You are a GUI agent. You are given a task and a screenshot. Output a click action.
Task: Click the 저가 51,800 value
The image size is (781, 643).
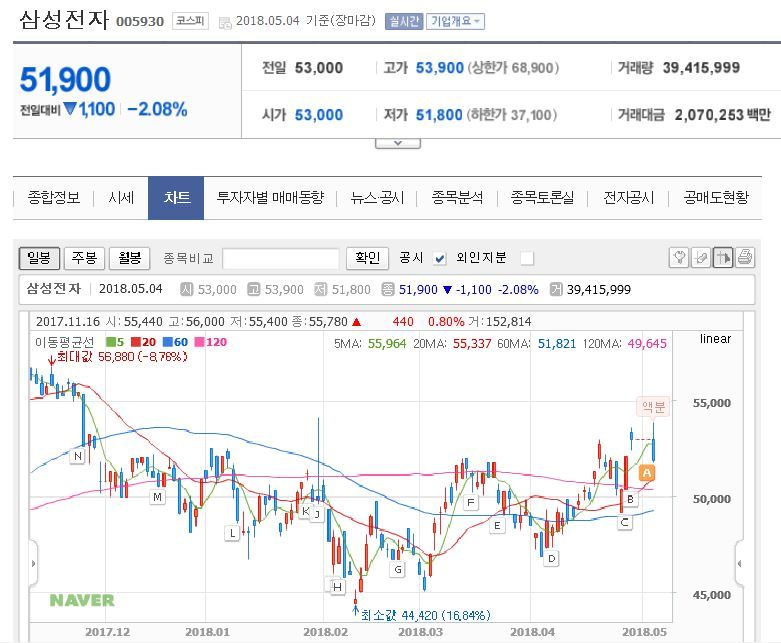(439, 115)
